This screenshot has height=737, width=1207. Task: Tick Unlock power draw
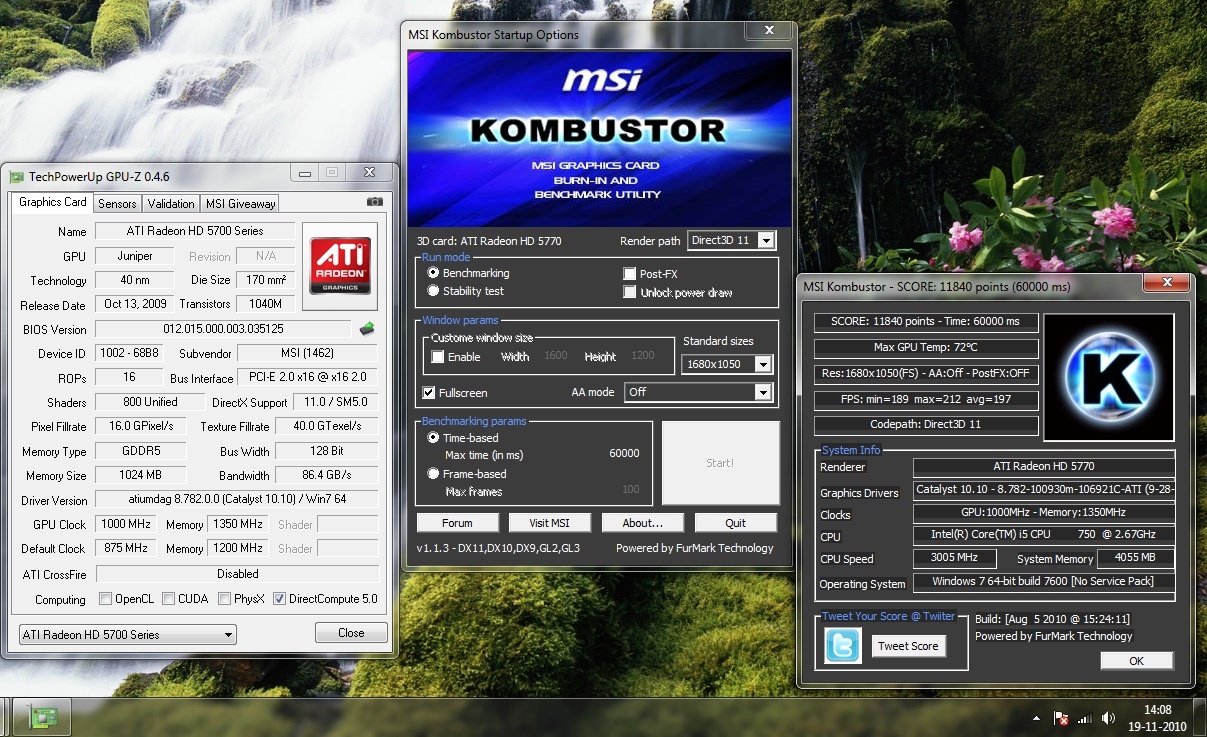[x=629, y=292]
